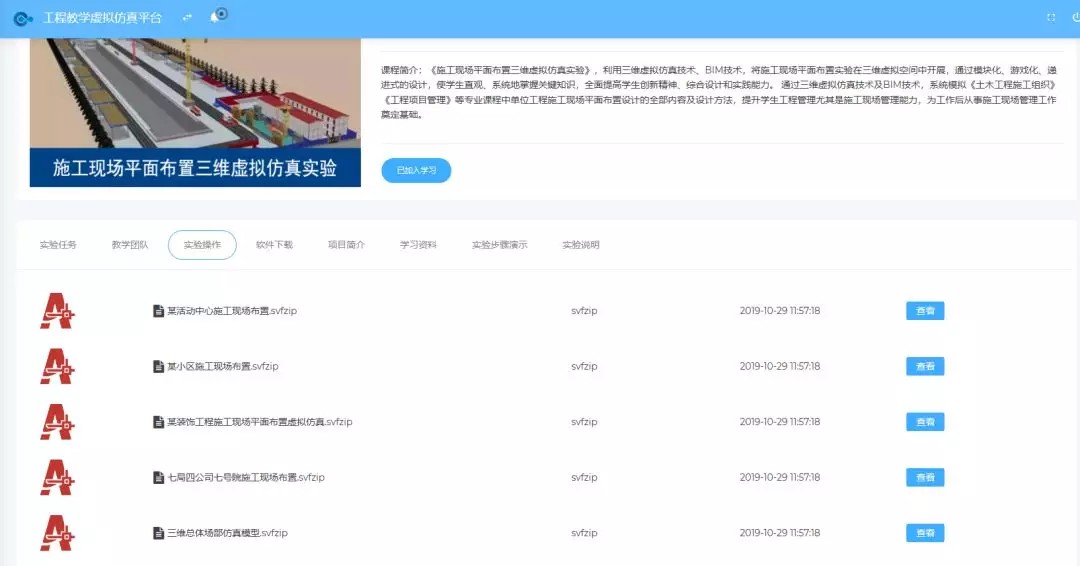The width and height of the screenshot is (1080, 566).
Task: Click document icon beside 某活动中心施工现场布置.svfzip
Action: [x=158, y=311]
